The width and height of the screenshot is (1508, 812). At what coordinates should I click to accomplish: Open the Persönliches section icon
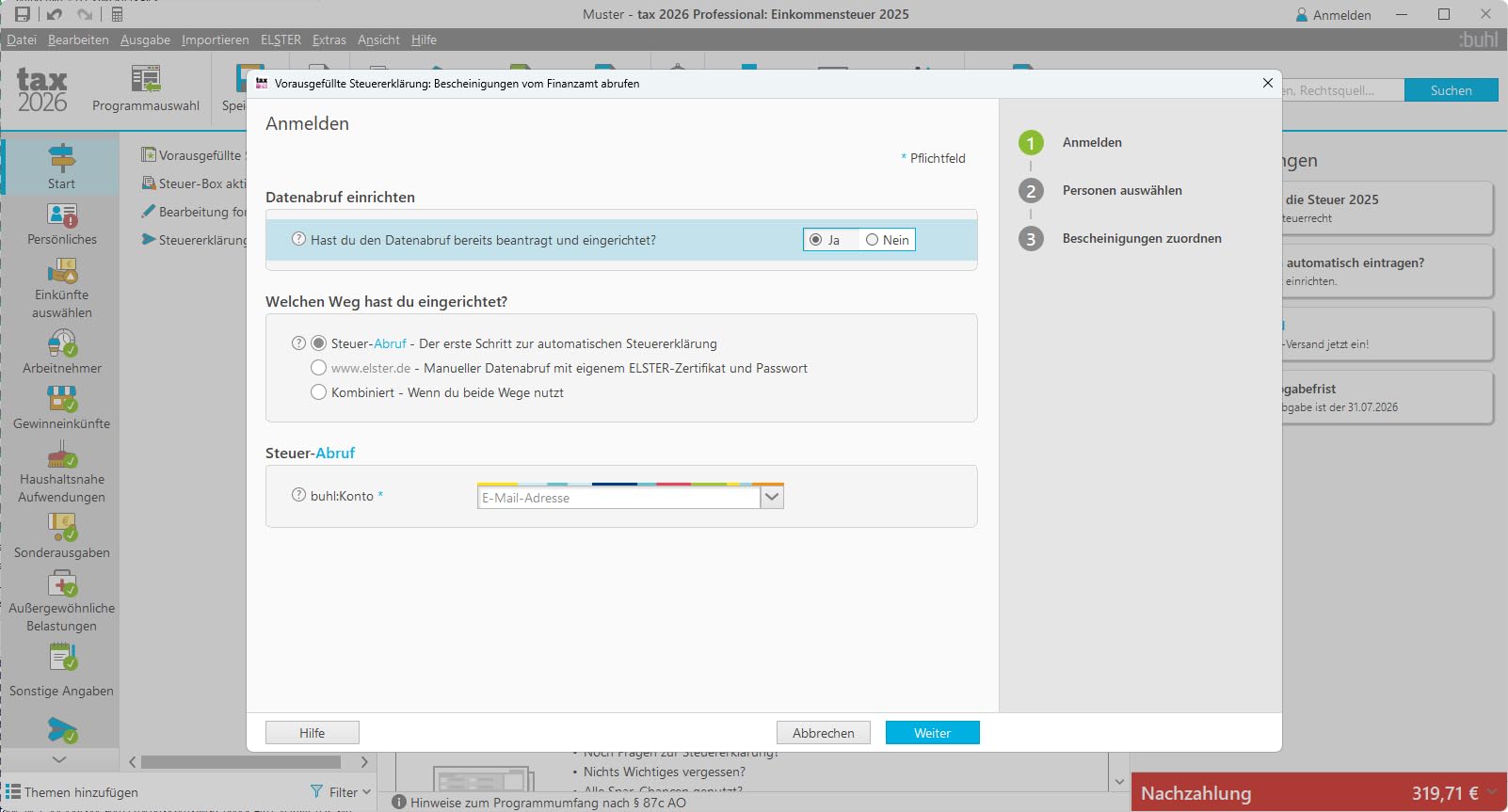[62, 215]
